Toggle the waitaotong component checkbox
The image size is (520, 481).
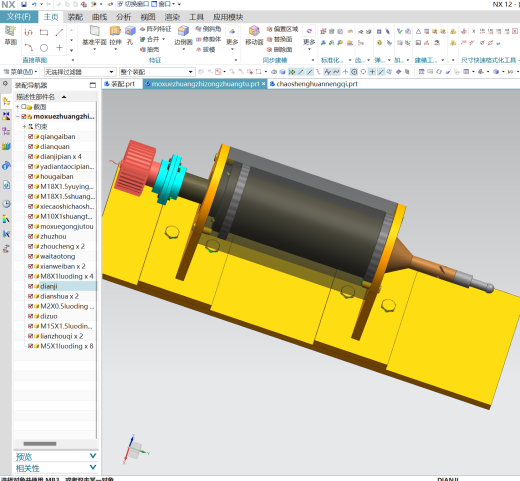[30, 257]
